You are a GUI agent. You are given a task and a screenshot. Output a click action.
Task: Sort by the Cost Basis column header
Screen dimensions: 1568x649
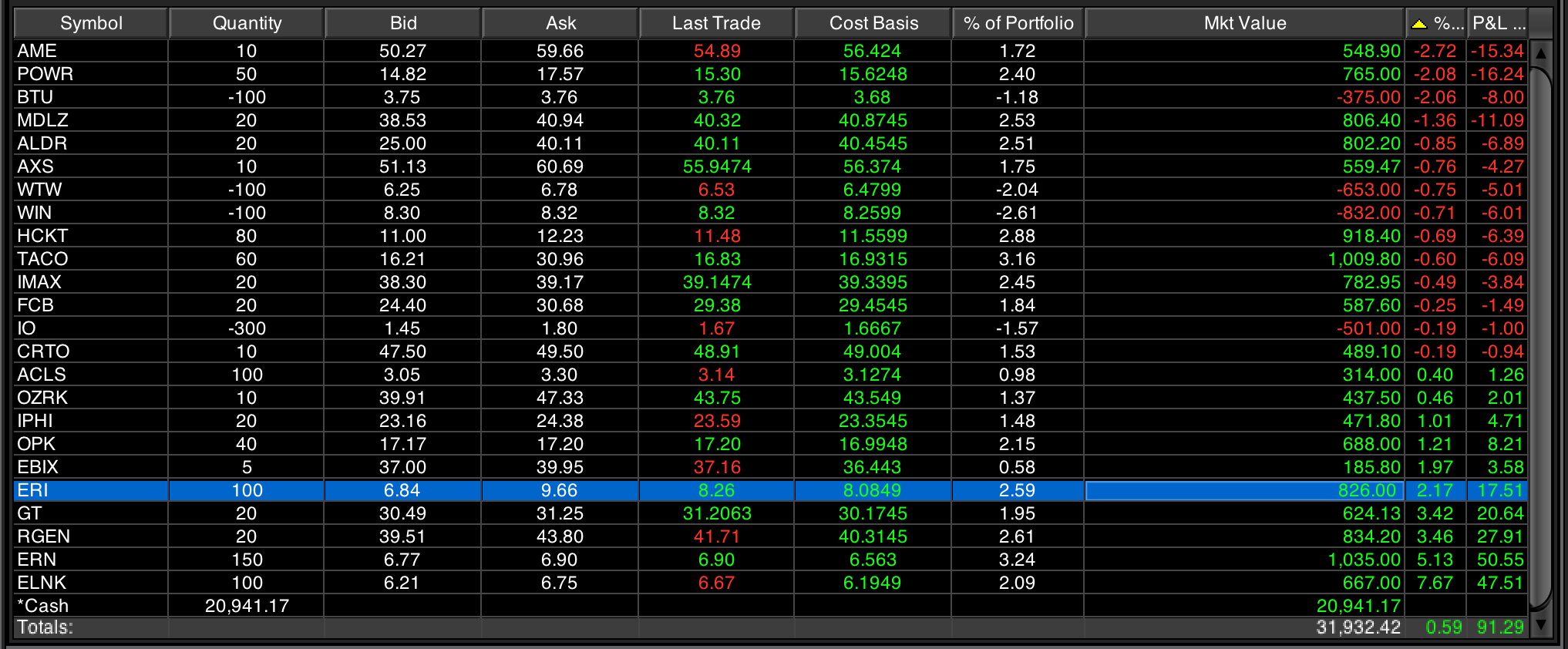pos(873,23)
